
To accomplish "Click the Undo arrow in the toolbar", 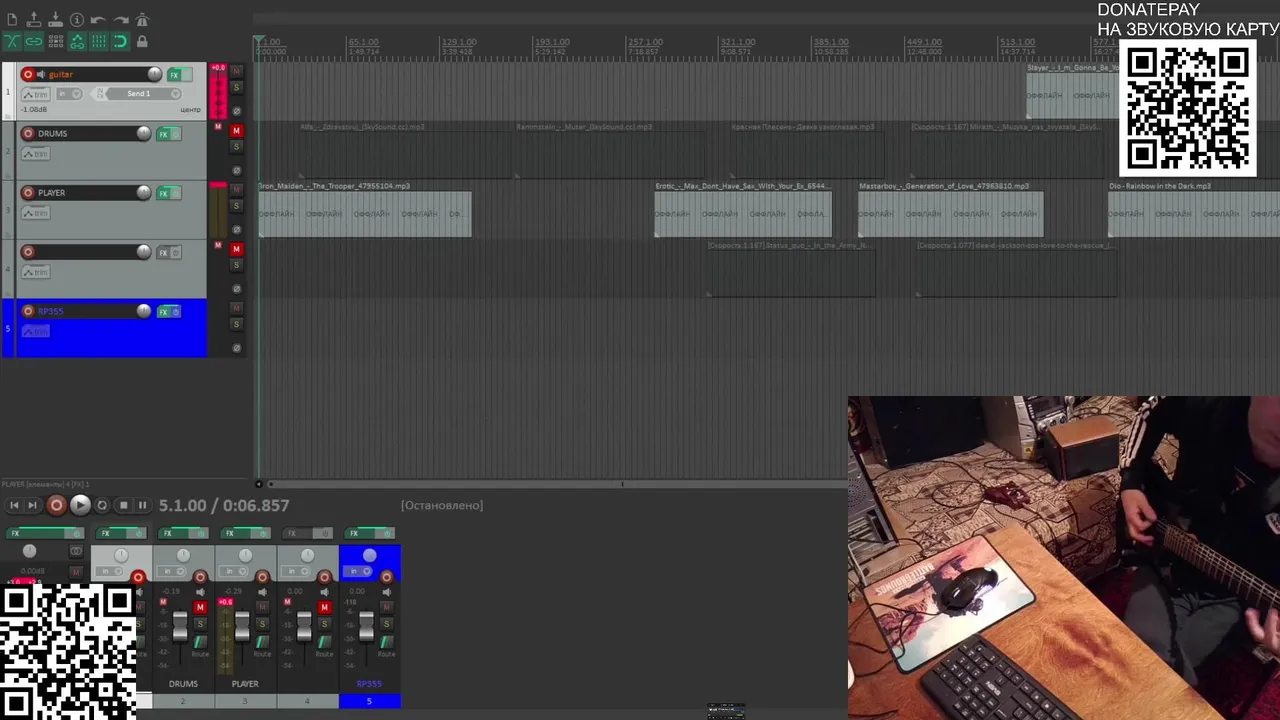I will [98, 20].
